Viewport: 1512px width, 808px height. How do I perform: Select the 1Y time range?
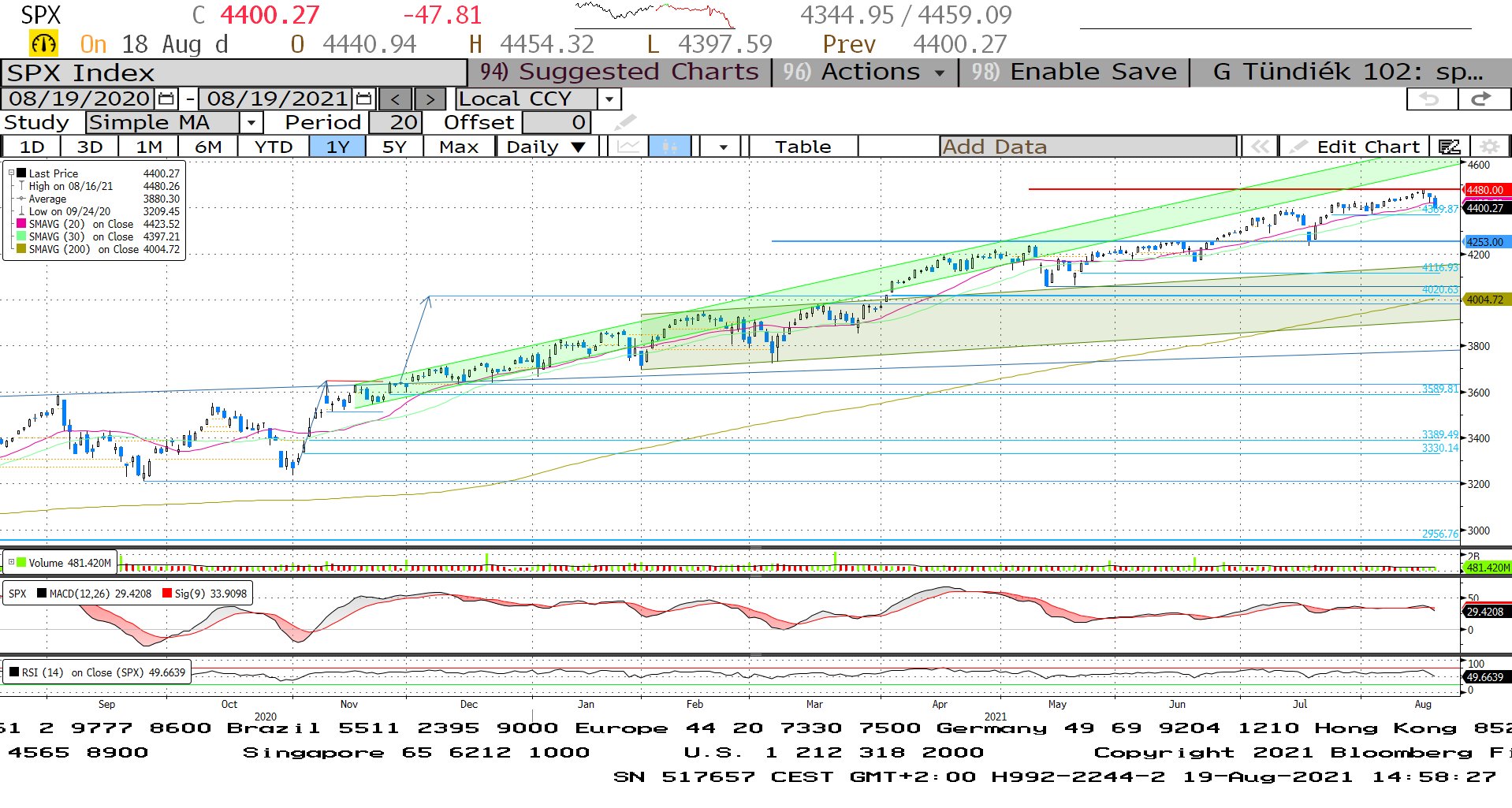[337, 147]
